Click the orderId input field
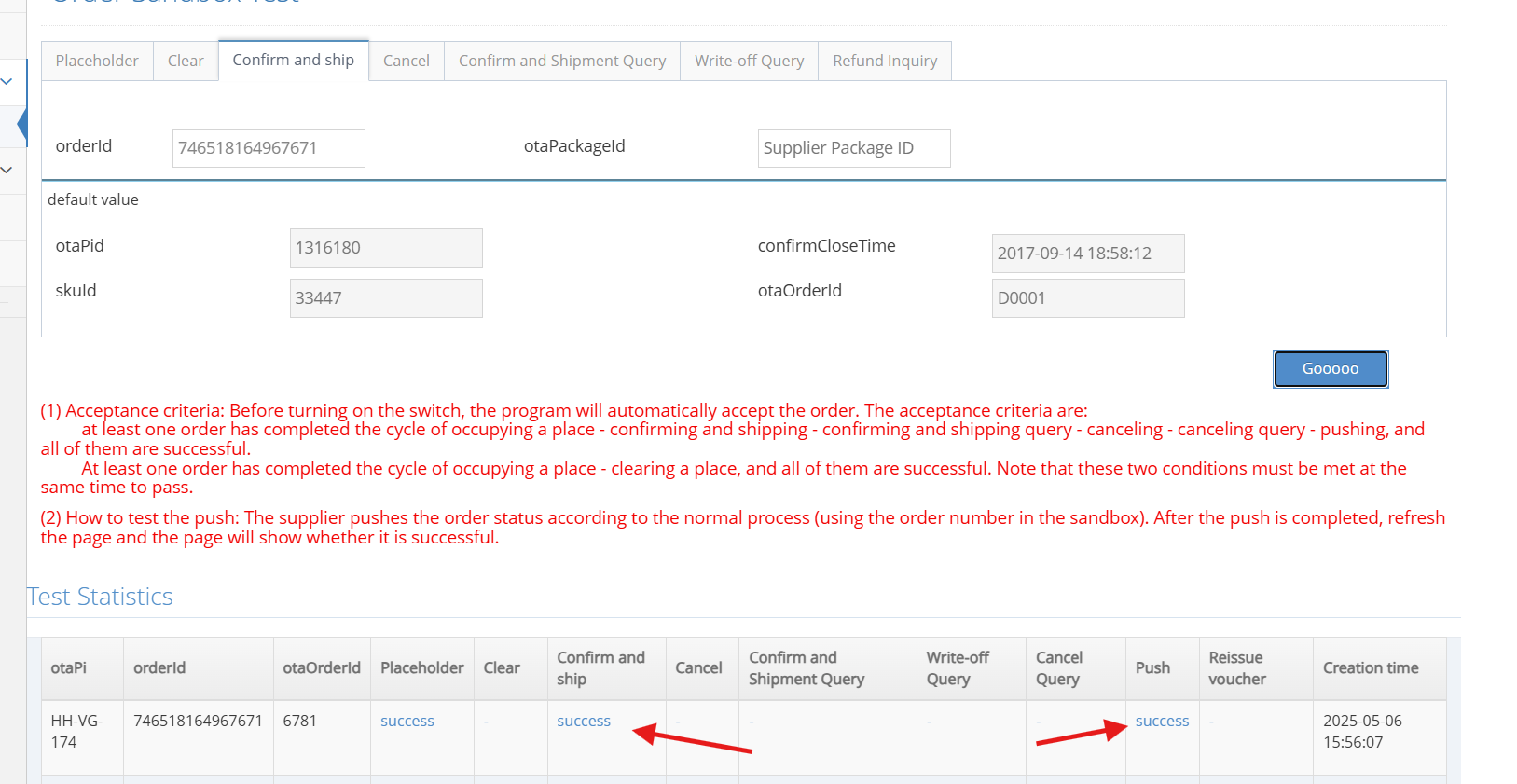 [x=269, y=148]
